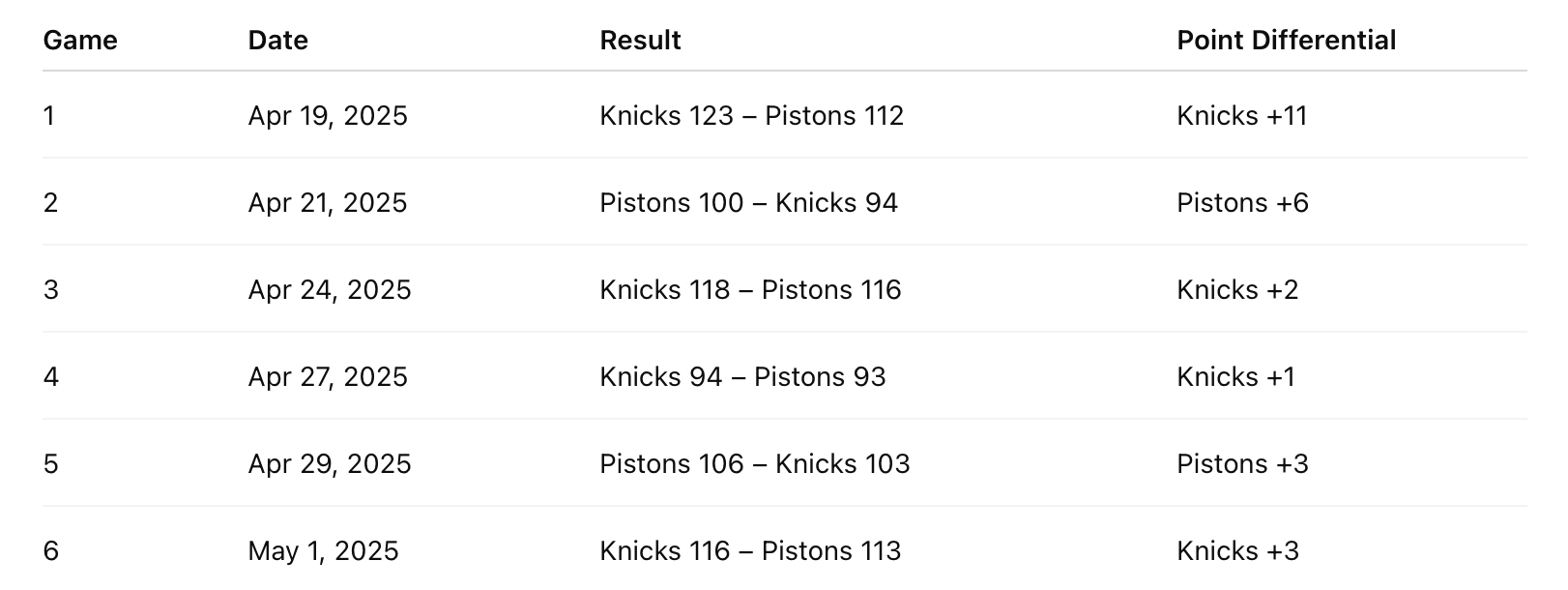Click the May 1, 2025 date cell
Screen dimensions: 1568x590
coord(323,551)
